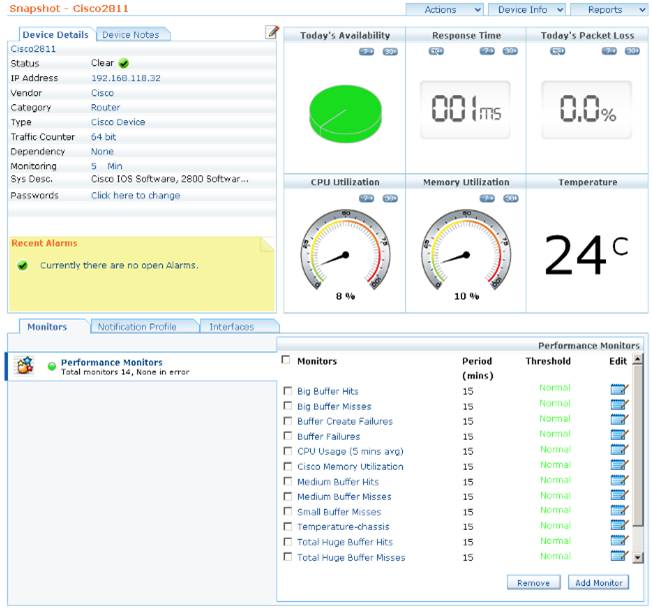Click the monitors list scrollbar down arrow
652x610 pixels.
click(637, 557)
